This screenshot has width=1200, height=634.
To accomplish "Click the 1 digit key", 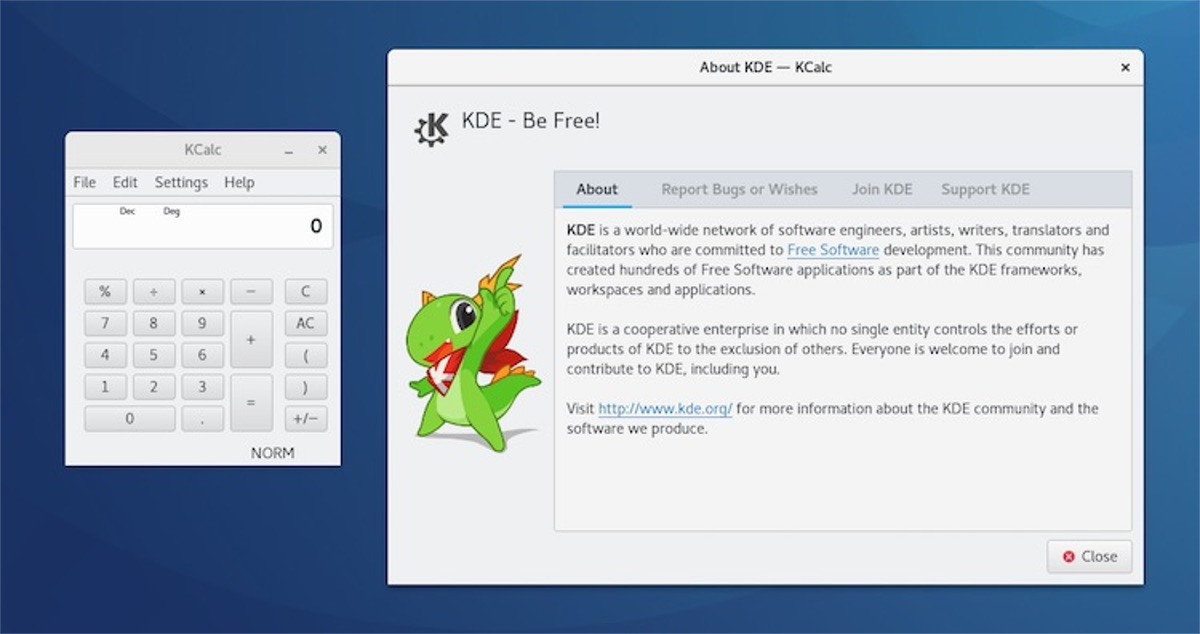I will click(x=105, y=387).
